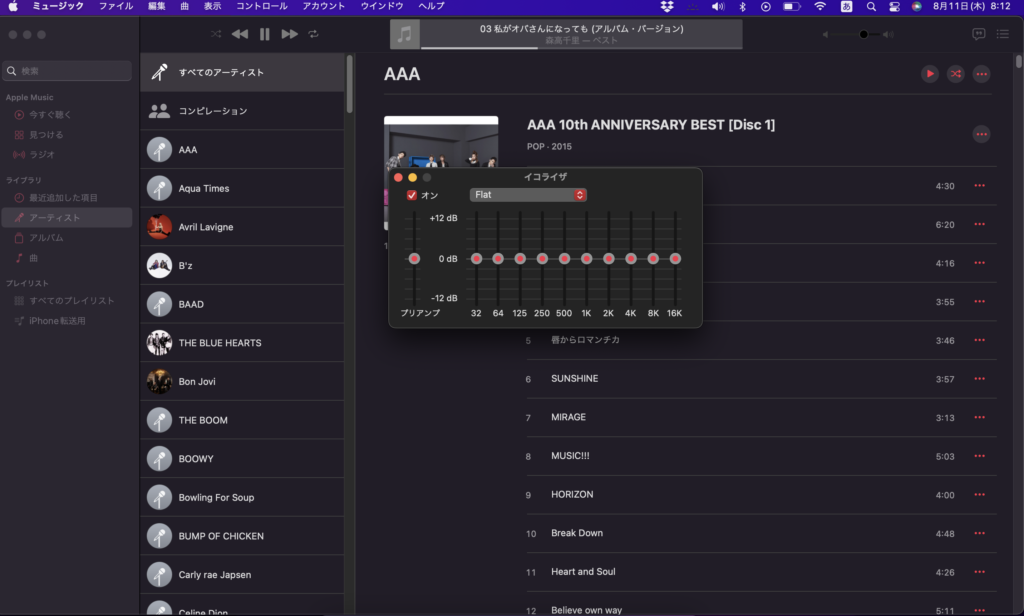Open more options for Break Down track
Viewport: 1024px width, 616px height.
click(980, 533)
